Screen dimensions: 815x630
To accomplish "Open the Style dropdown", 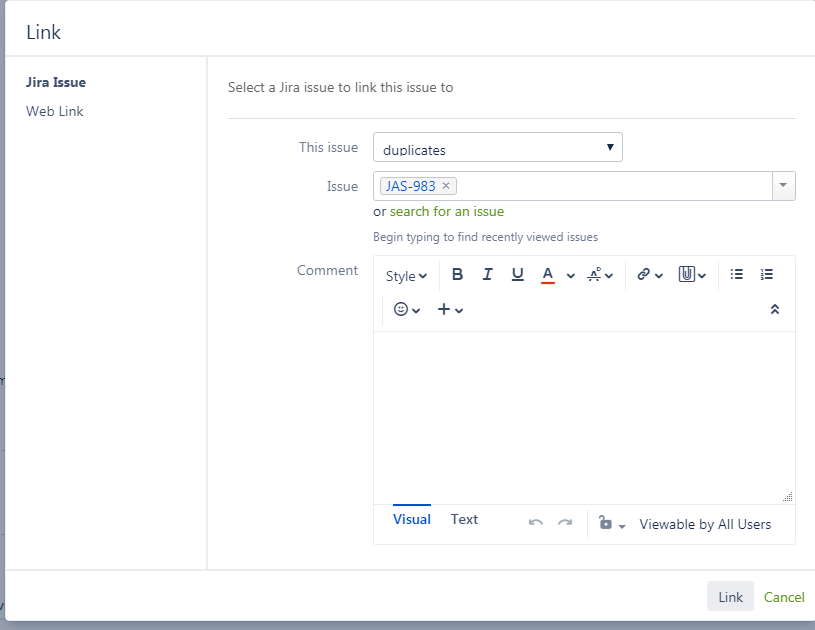I will click(x=406, y=276).
